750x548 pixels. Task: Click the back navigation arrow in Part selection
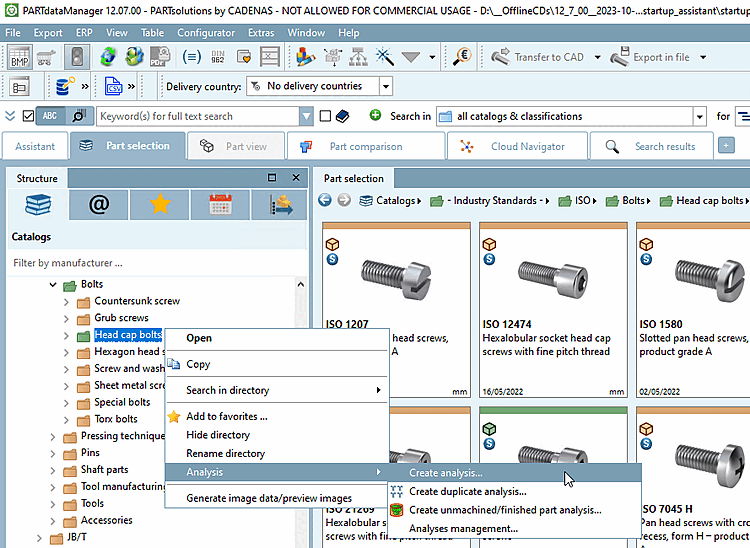point(325,200)
